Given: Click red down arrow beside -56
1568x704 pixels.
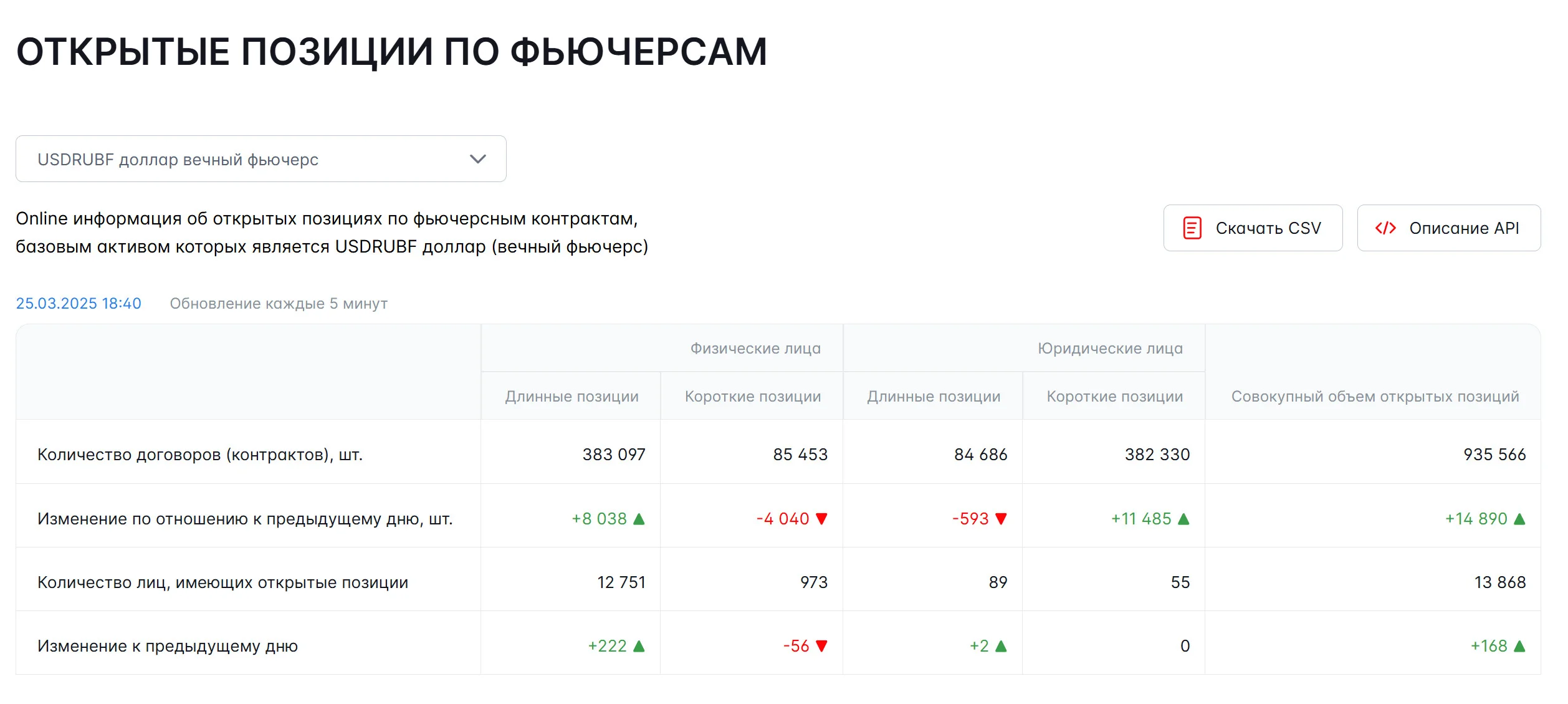Looking at the screenshot, I should [x=821, y=646].
